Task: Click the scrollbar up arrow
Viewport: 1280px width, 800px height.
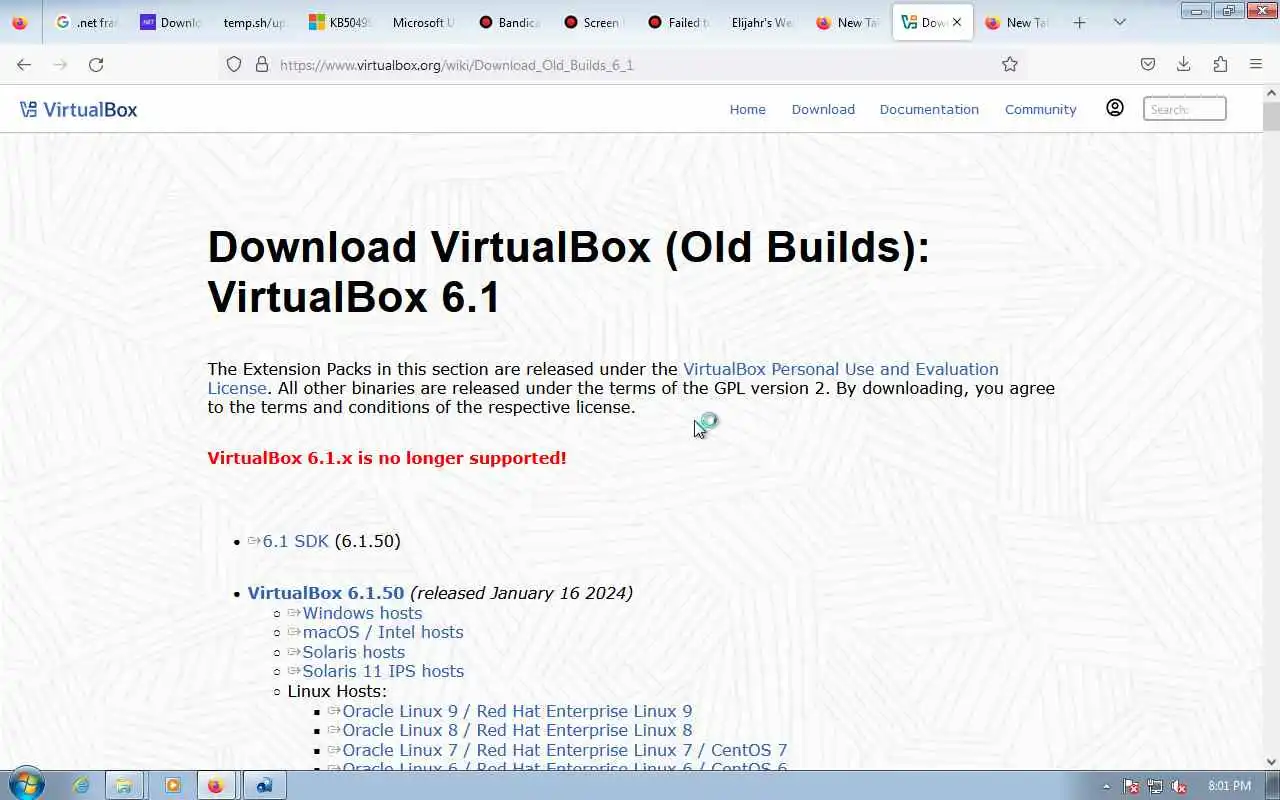Action: [x=1271, y=92]
